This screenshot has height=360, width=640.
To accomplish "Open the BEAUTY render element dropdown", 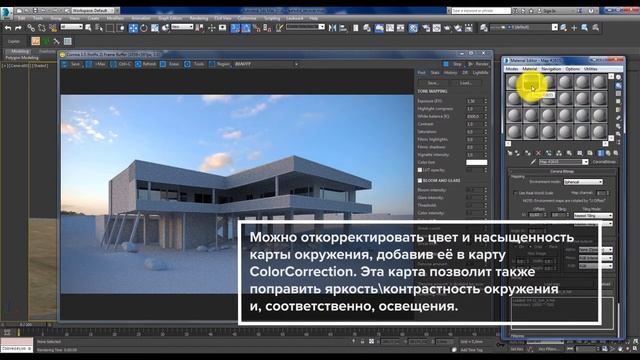I will [267, 64].
